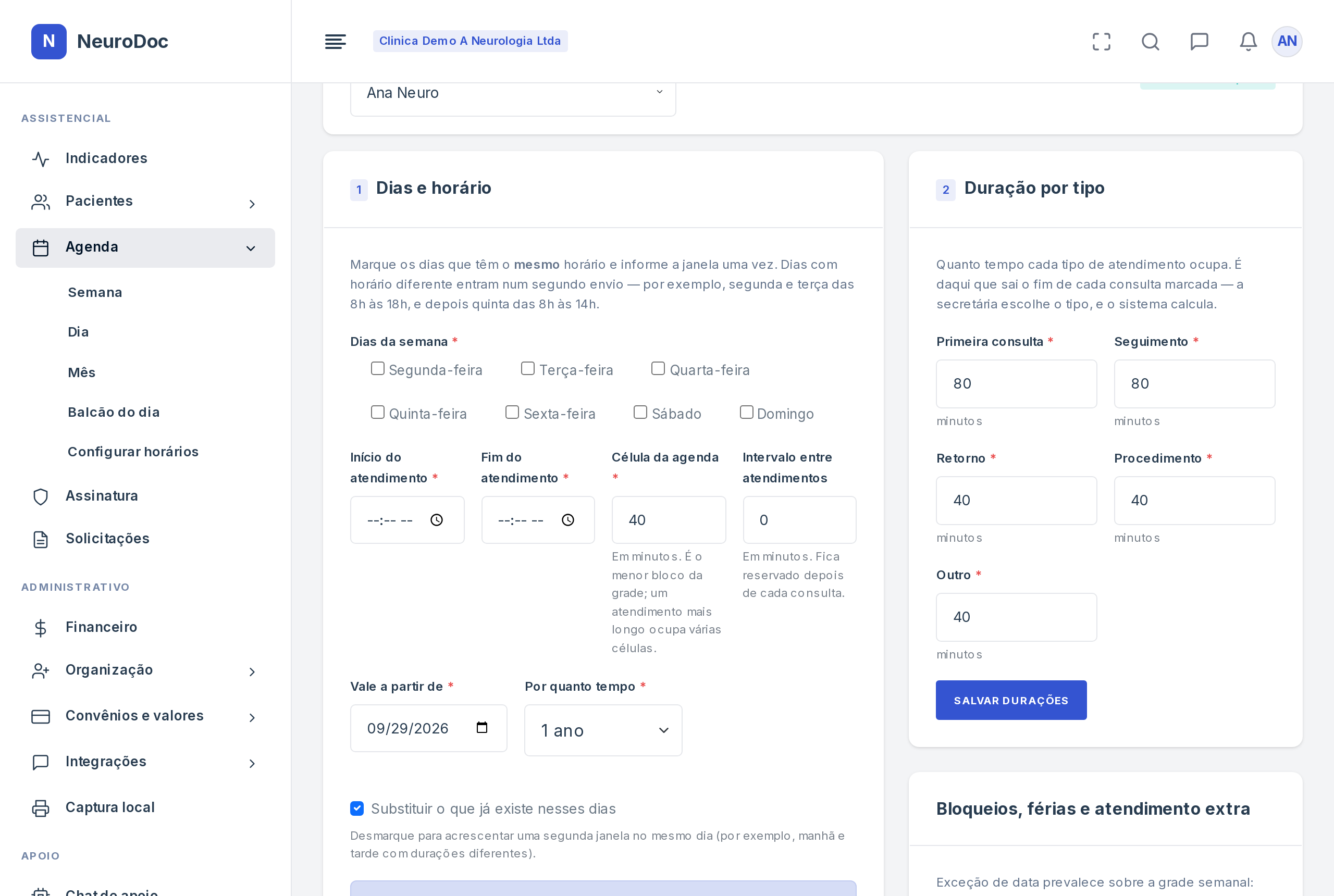This screenshot has width=1334, height=896.
Task: Open the Por quanto tempo dropdown
Action: pyautogui.click(x=603, y=730)
